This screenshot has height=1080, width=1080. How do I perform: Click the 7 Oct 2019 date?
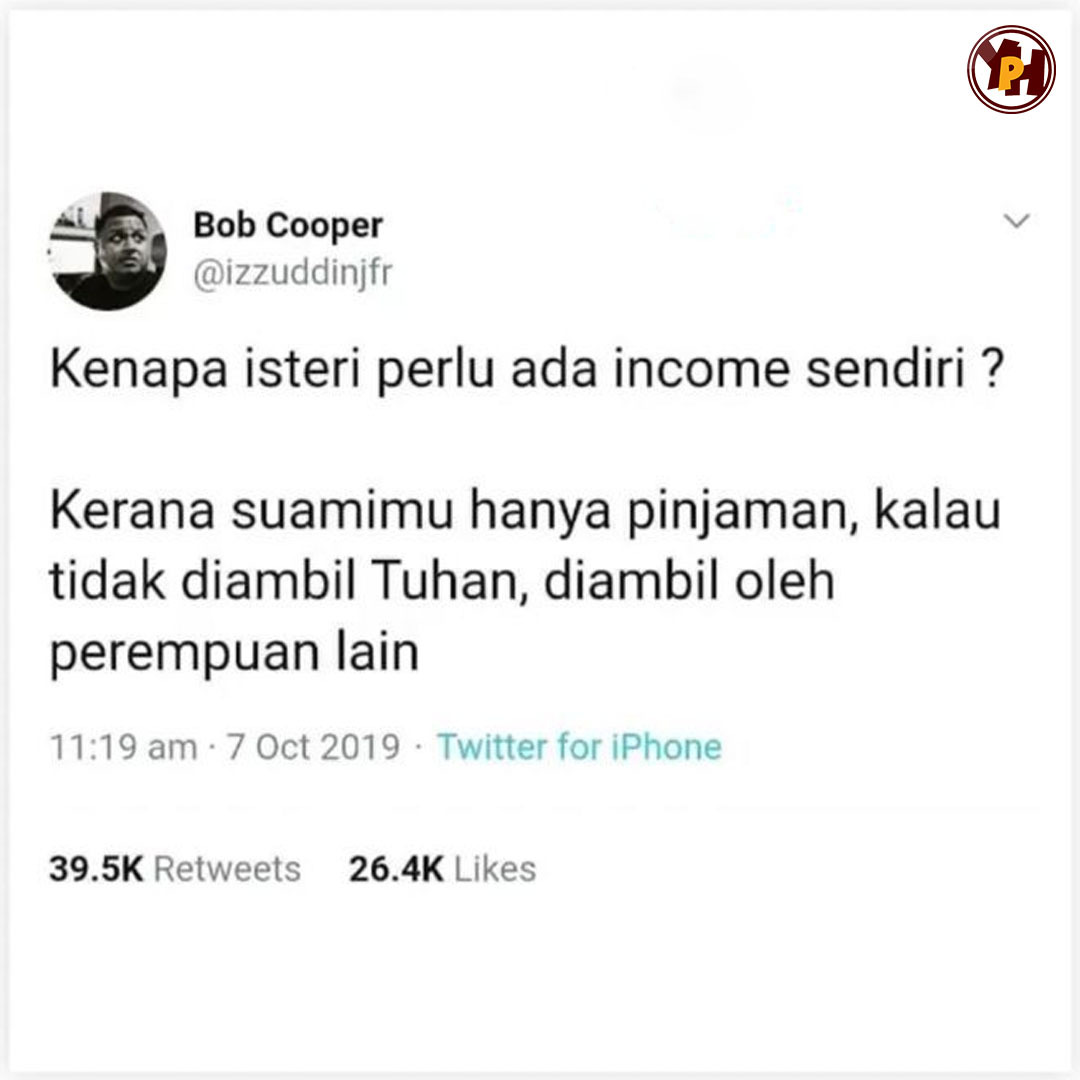[x=313, y=747]
